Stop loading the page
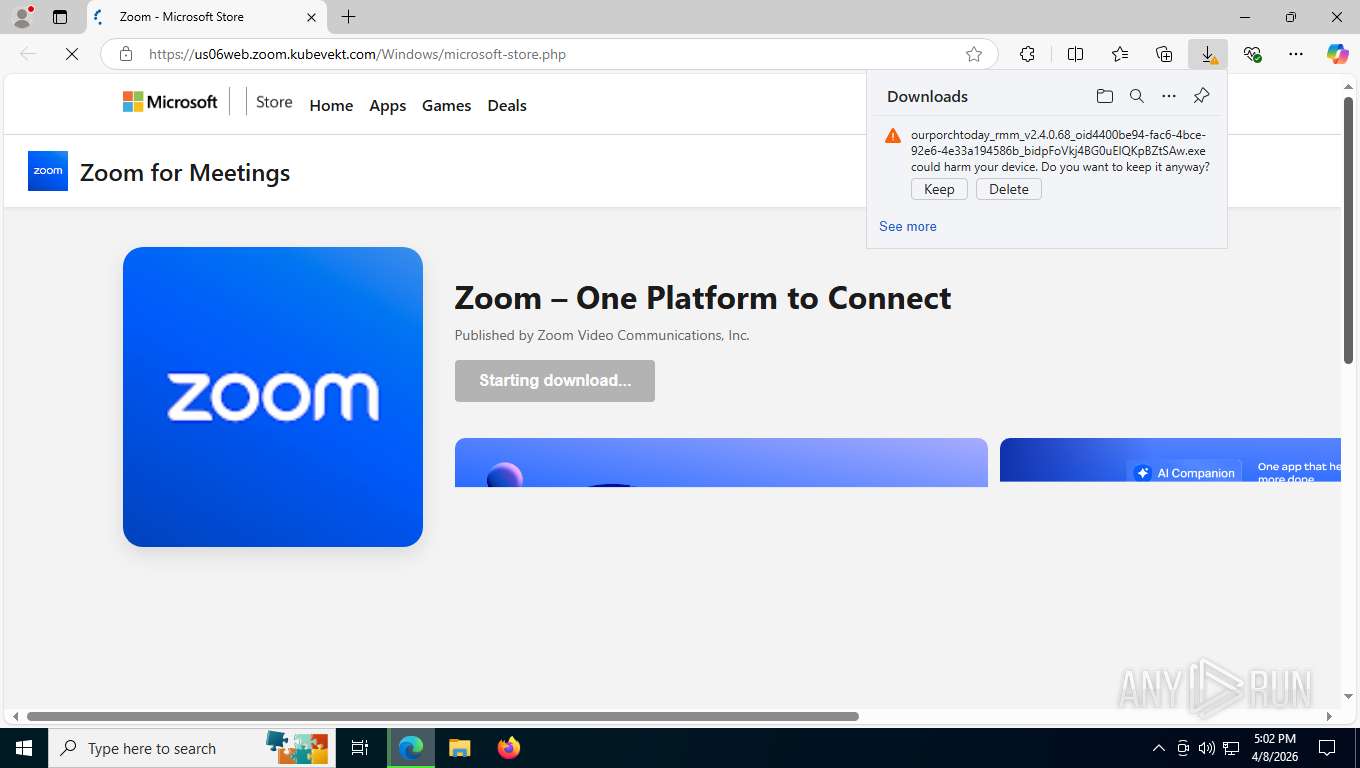Image resolution: width=1360 pixels, height=768 pixels. tap(72, 54)
